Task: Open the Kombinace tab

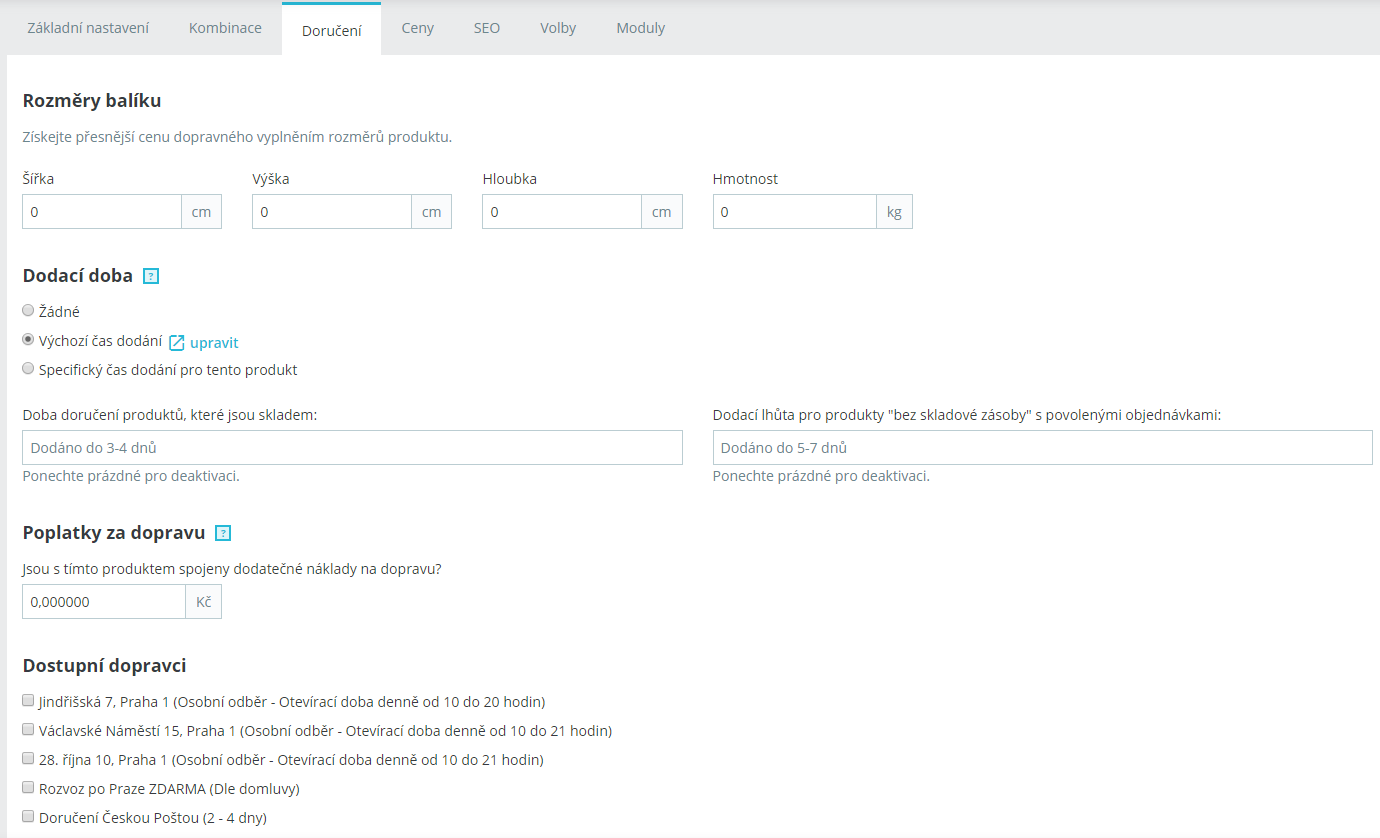Action: pos(225,28)
